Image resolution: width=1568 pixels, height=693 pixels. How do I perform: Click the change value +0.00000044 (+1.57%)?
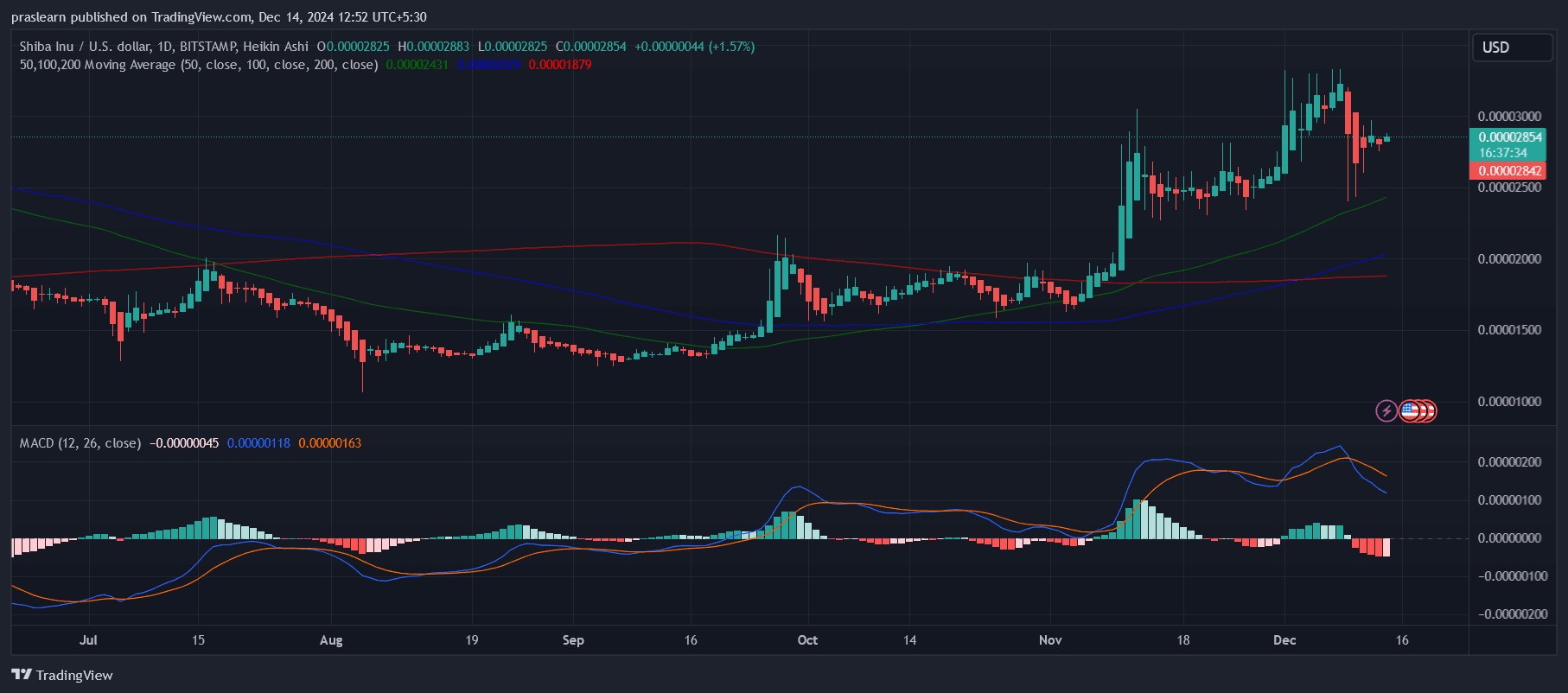pos(695,47)
